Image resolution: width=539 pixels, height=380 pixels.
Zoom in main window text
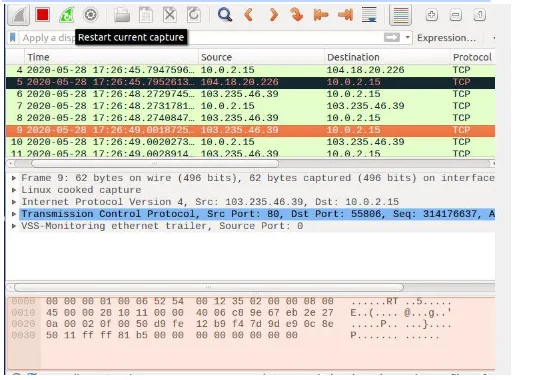[432, 15]
